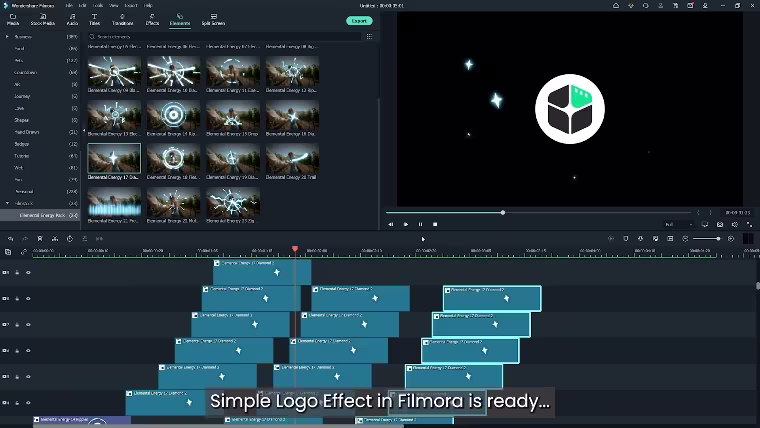Click the mark-out brace icon
The image size is (760, 428).
pos(711,212)
